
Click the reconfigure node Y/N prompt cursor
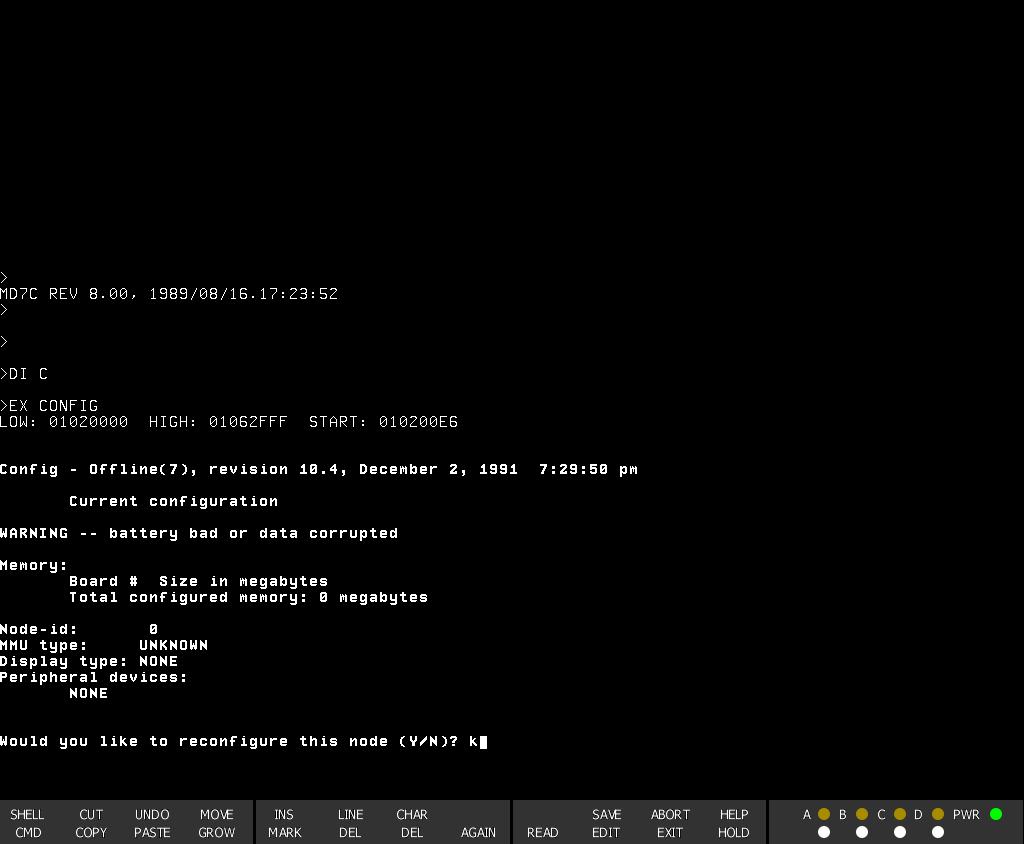coord(483,742)
